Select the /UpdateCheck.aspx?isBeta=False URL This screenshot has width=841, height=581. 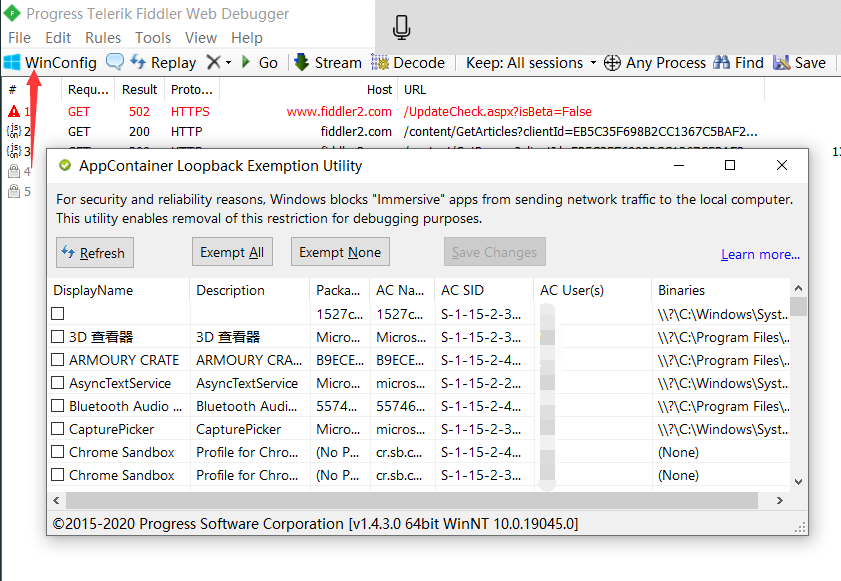498,112
